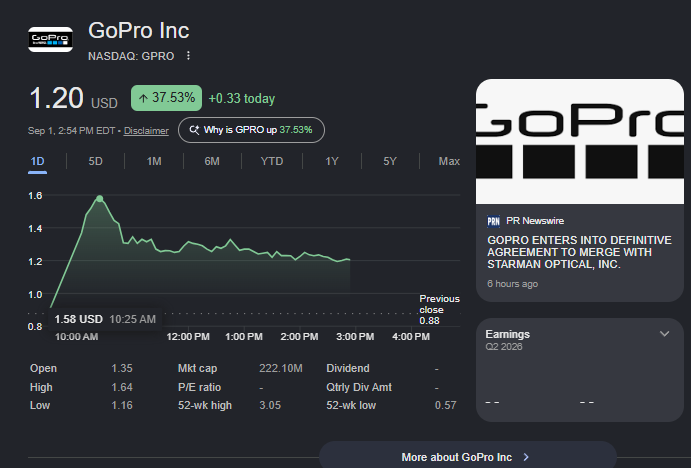
Task: Click the Mkt cap value 222.10M
Action: [x=281, y=368]
